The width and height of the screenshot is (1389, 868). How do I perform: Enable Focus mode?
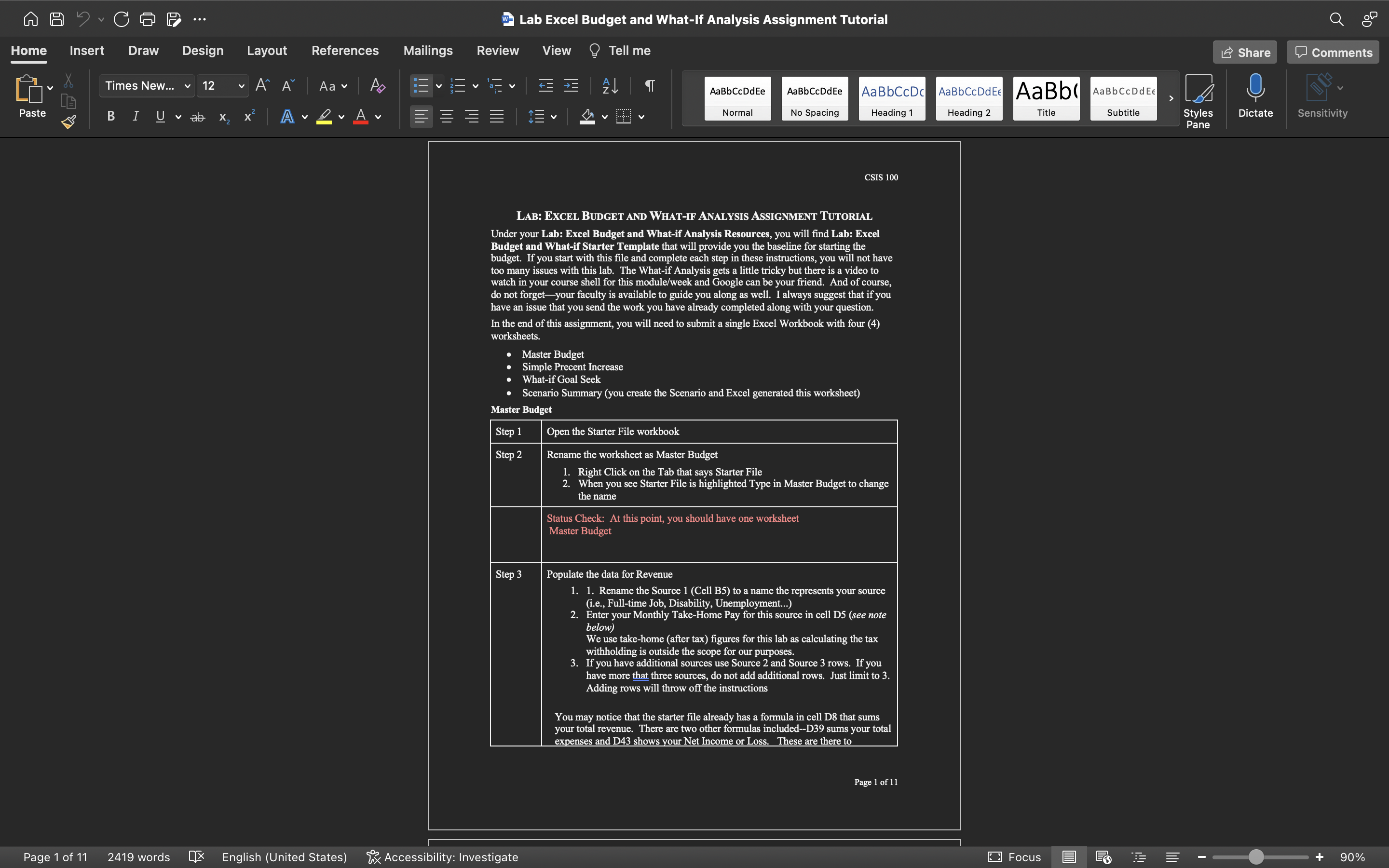point(1015,857)
